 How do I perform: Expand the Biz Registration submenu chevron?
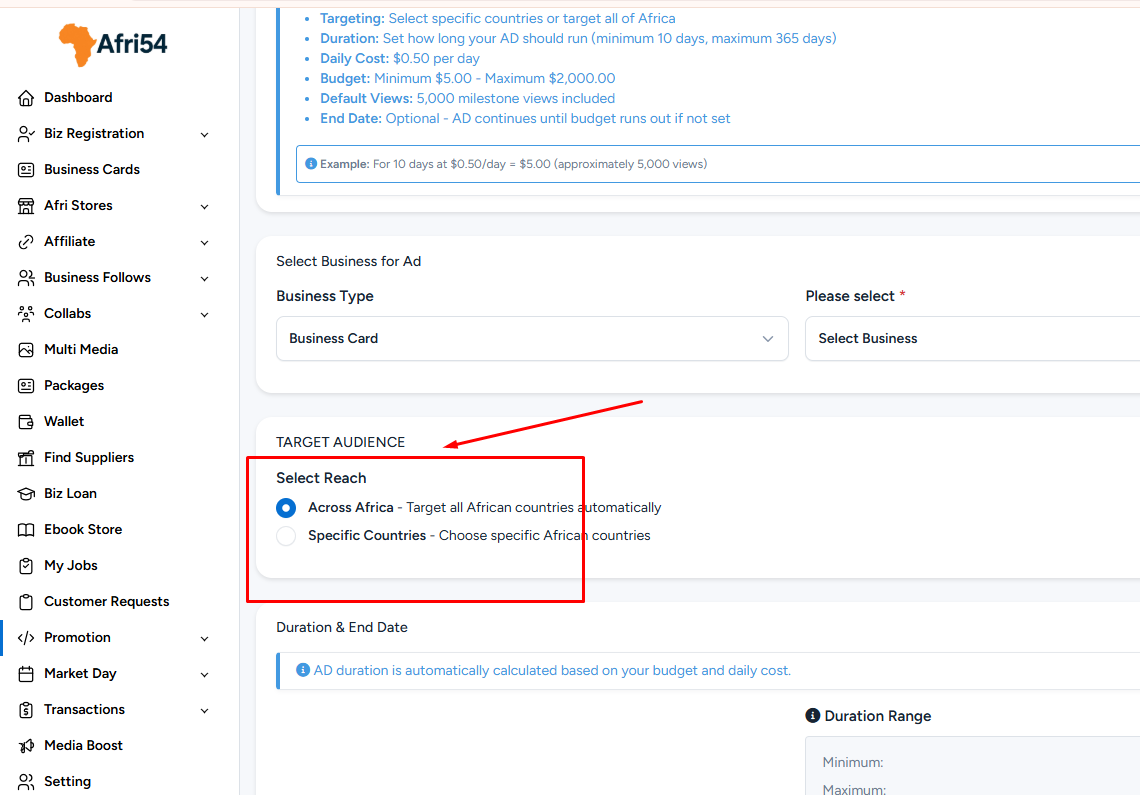coord(204,135)
